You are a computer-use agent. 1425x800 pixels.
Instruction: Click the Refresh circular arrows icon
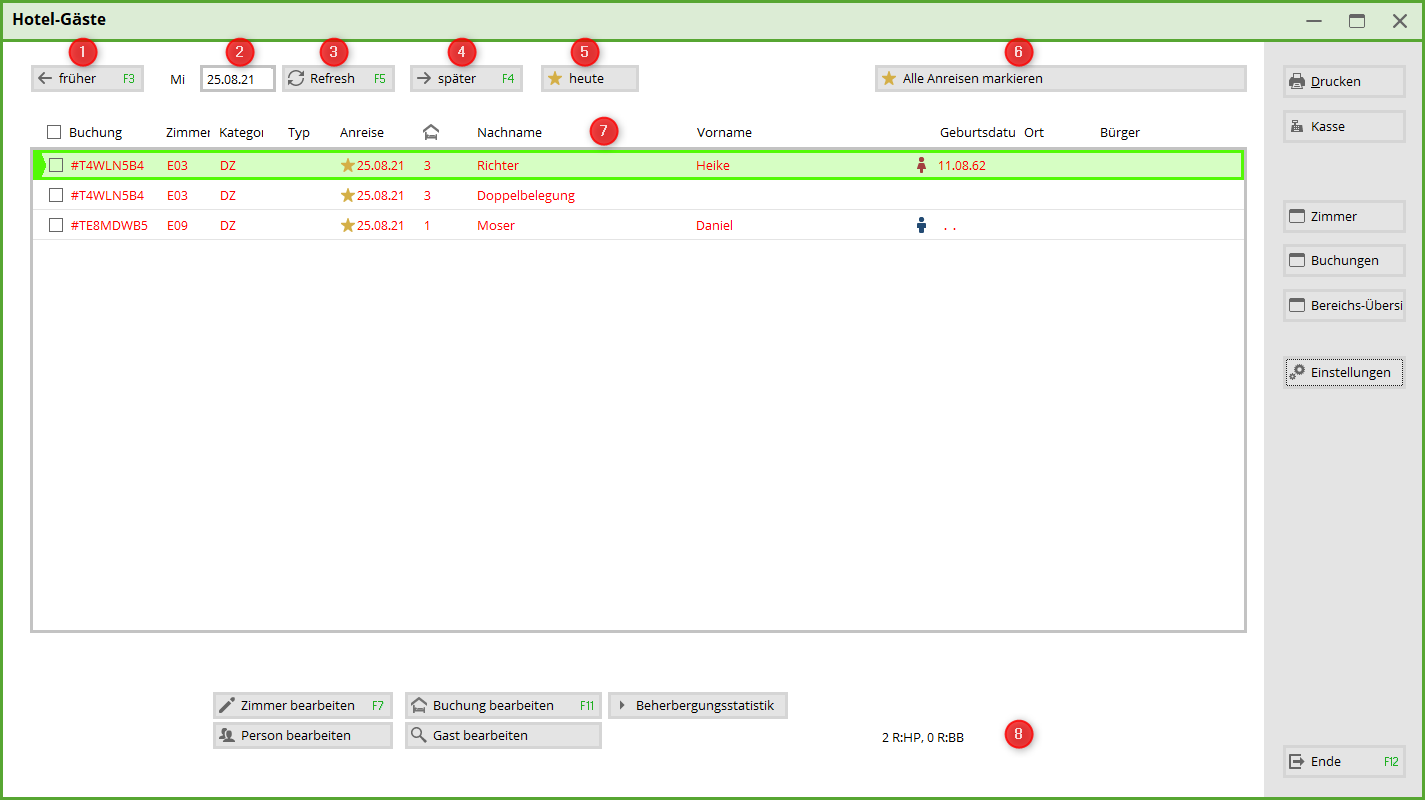click(296, 78)
